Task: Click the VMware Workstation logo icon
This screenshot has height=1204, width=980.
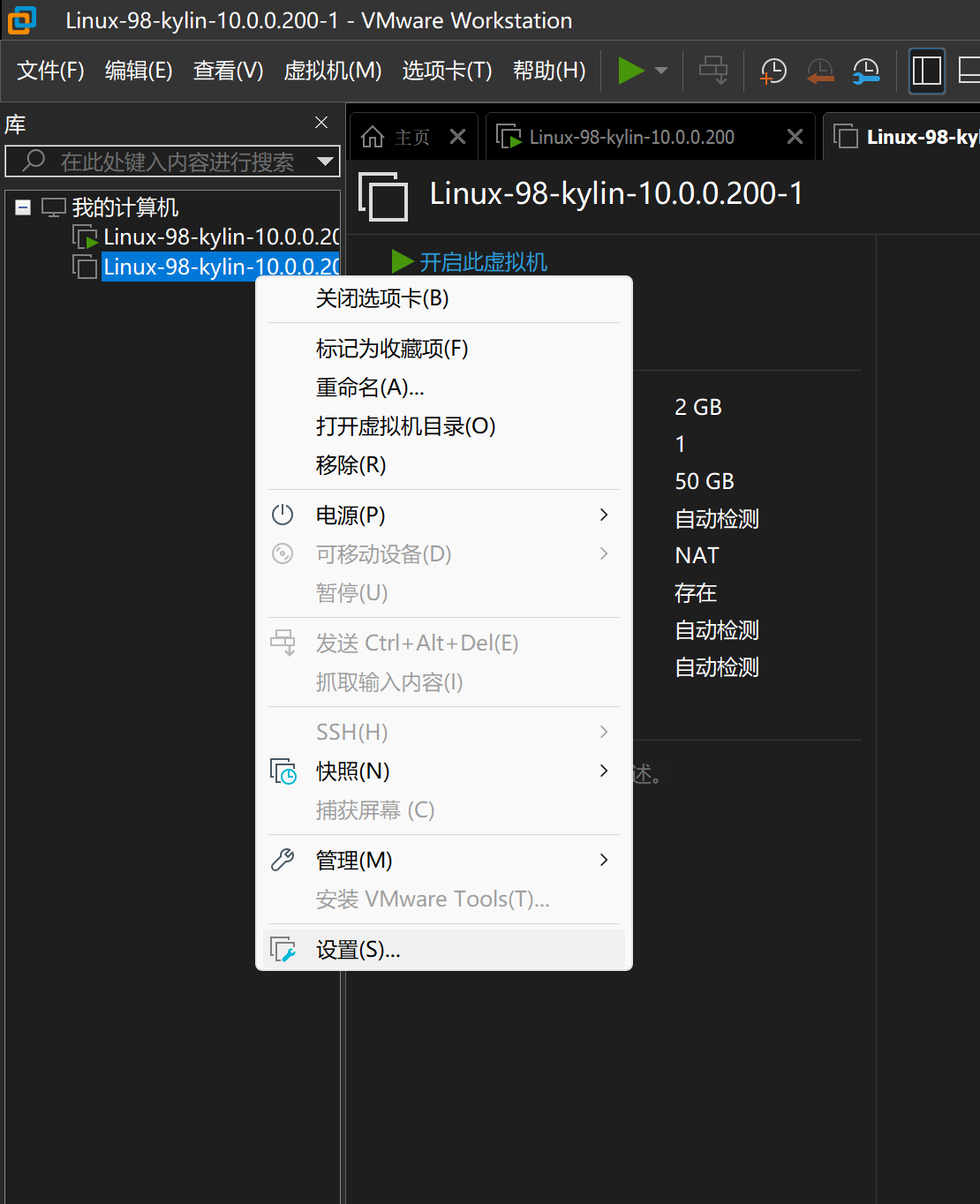Action: [x=22, y=19]
